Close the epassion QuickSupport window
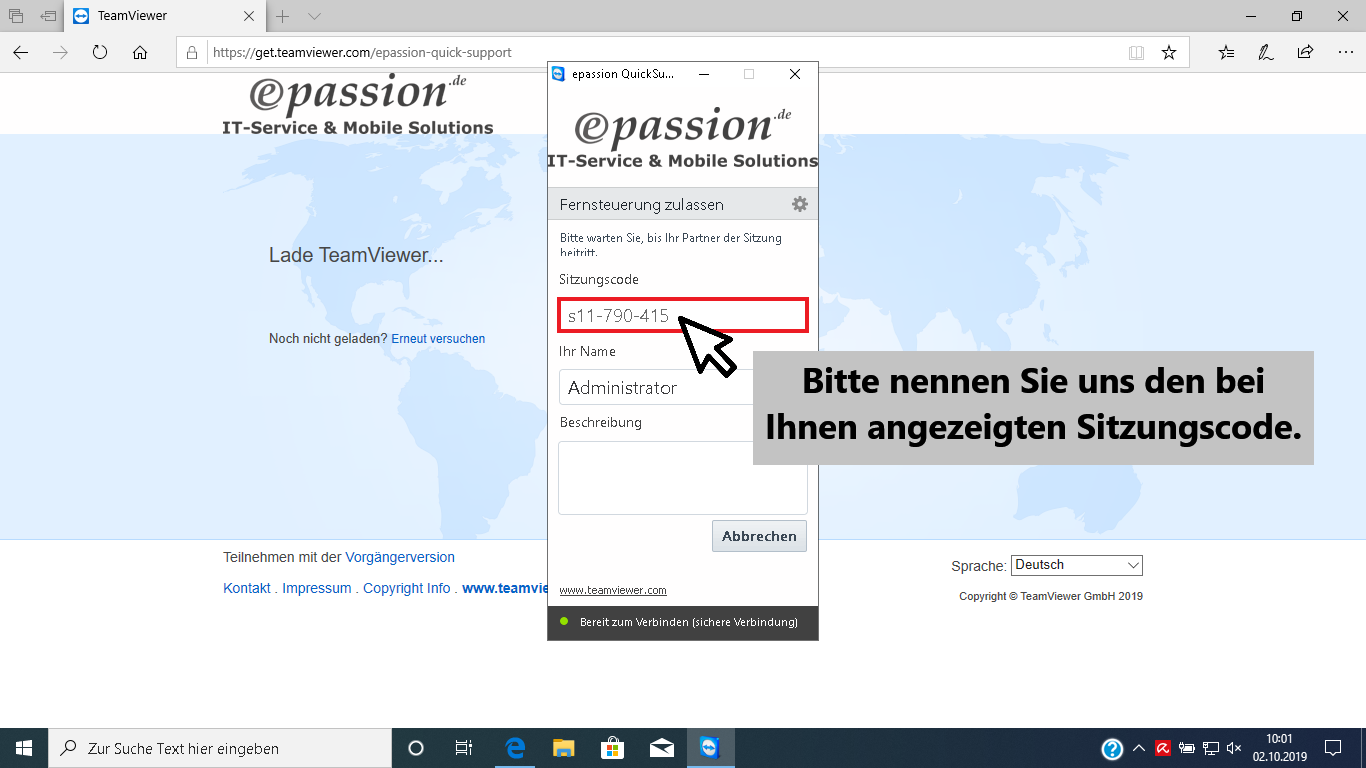Screen dimensions: 1366x768 tap(795, 74)
